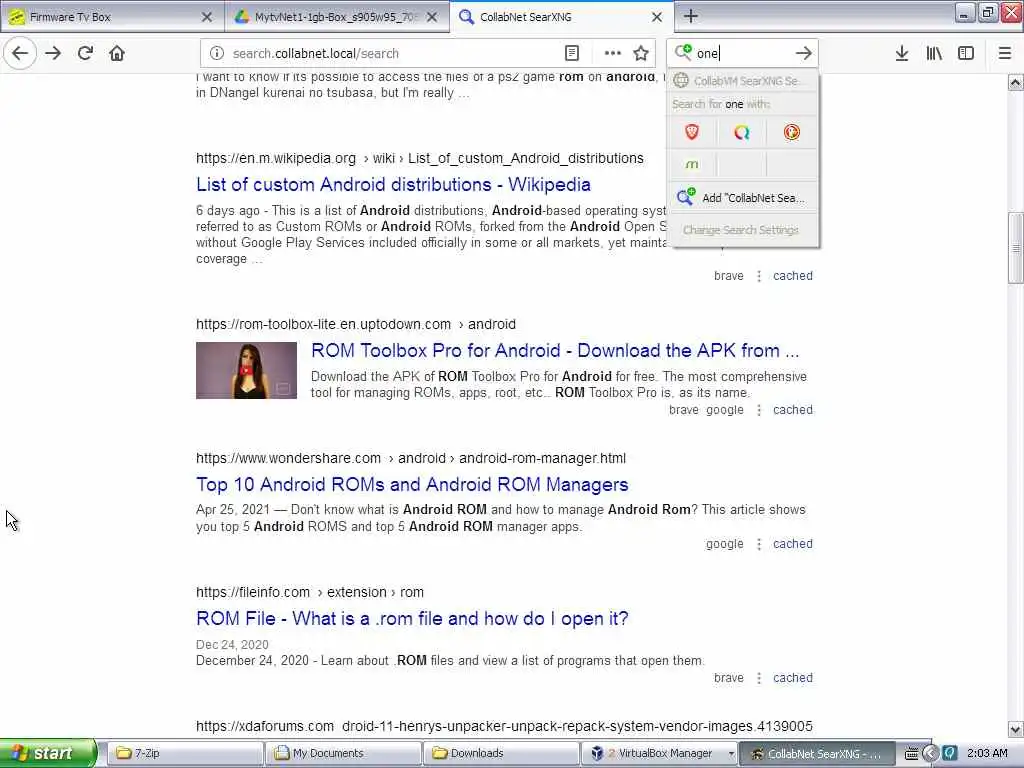The image size is (1024, 768).
Task: Open the Firefox hamburger menu
Action: [x=1005, y=54]
